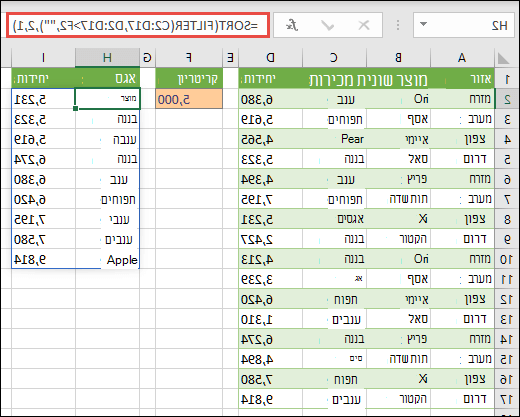Image resolution: width=520 pixels, height=417 pixels.
Task: Select row 5 header
Action: [x=507, y=159]
